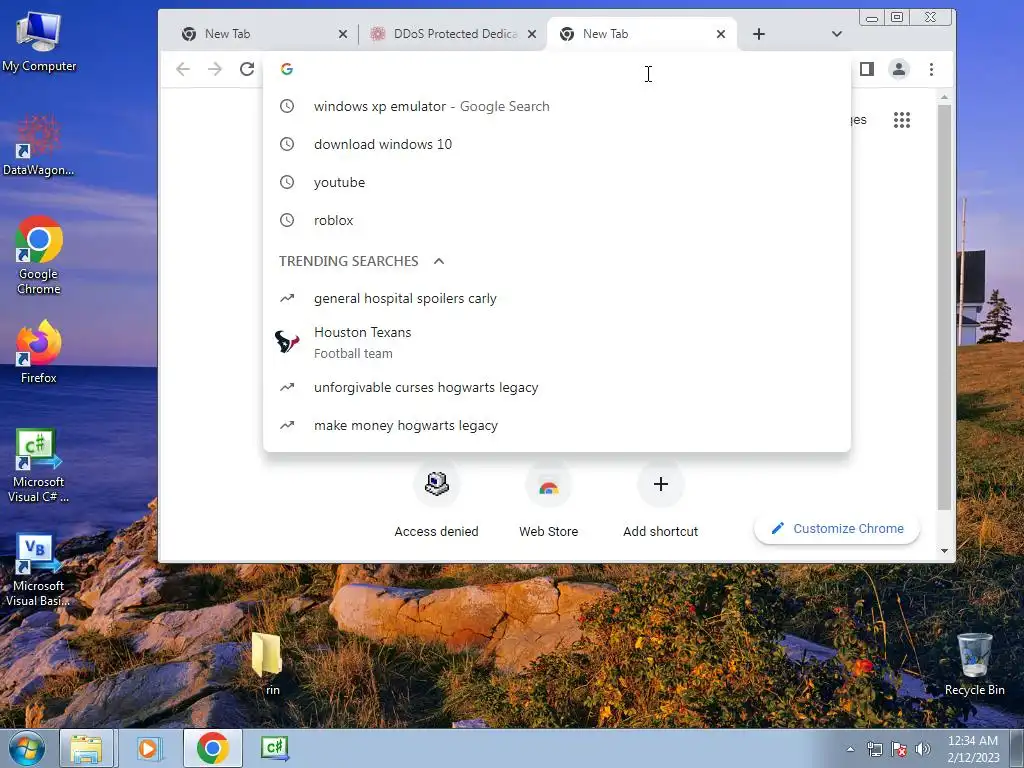Select the Microsoft Visual C# desktop shortcut

39,465
